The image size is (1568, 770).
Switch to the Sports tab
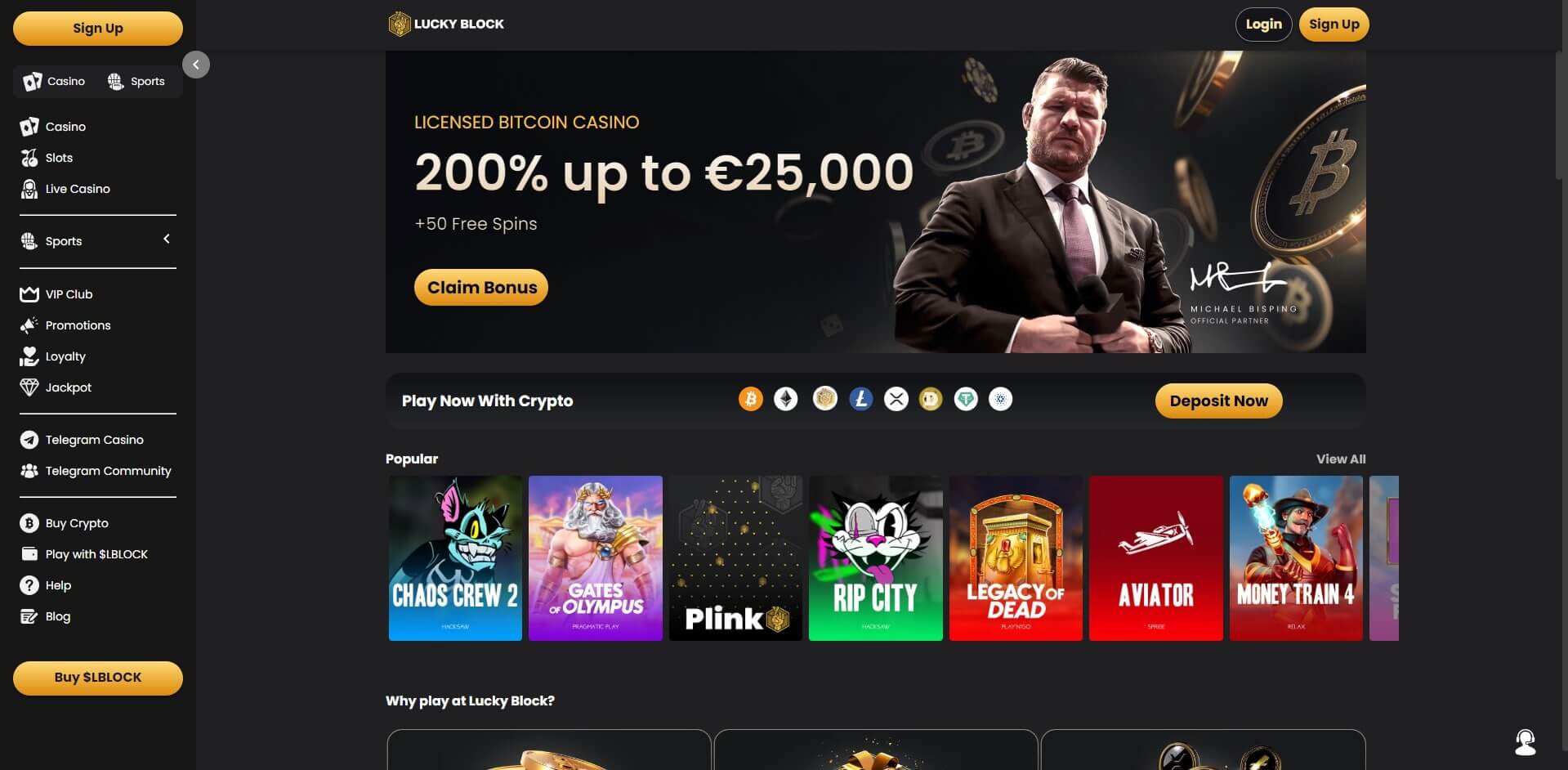point(136,81)
